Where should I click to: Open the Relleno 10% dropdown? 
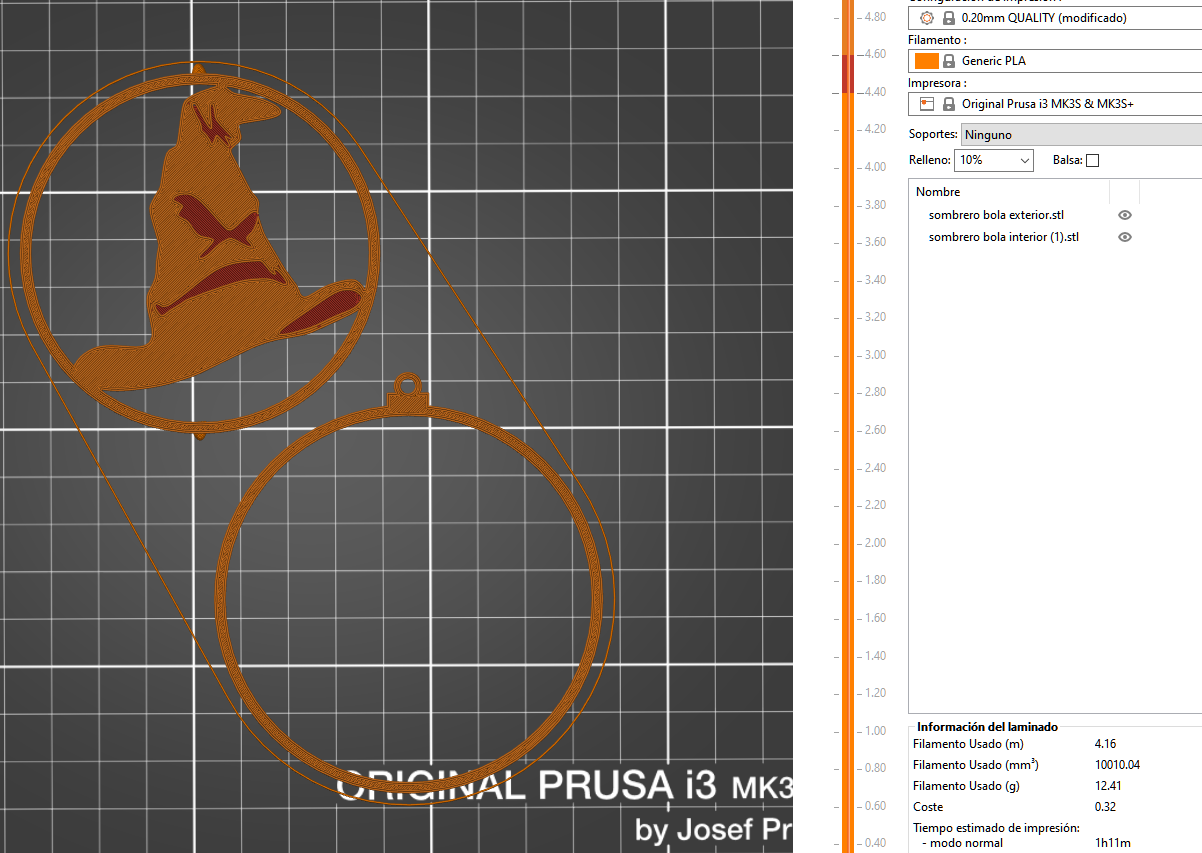point(995,160)
